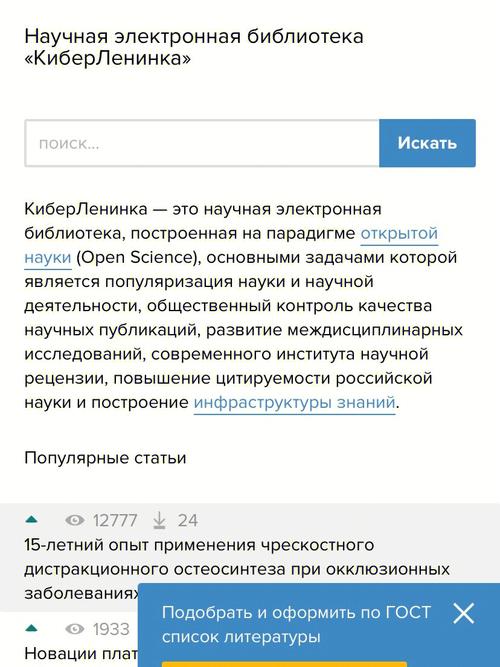Click the Искать search button
Screen dimensions: 500x667
click(x=427, y=143)
